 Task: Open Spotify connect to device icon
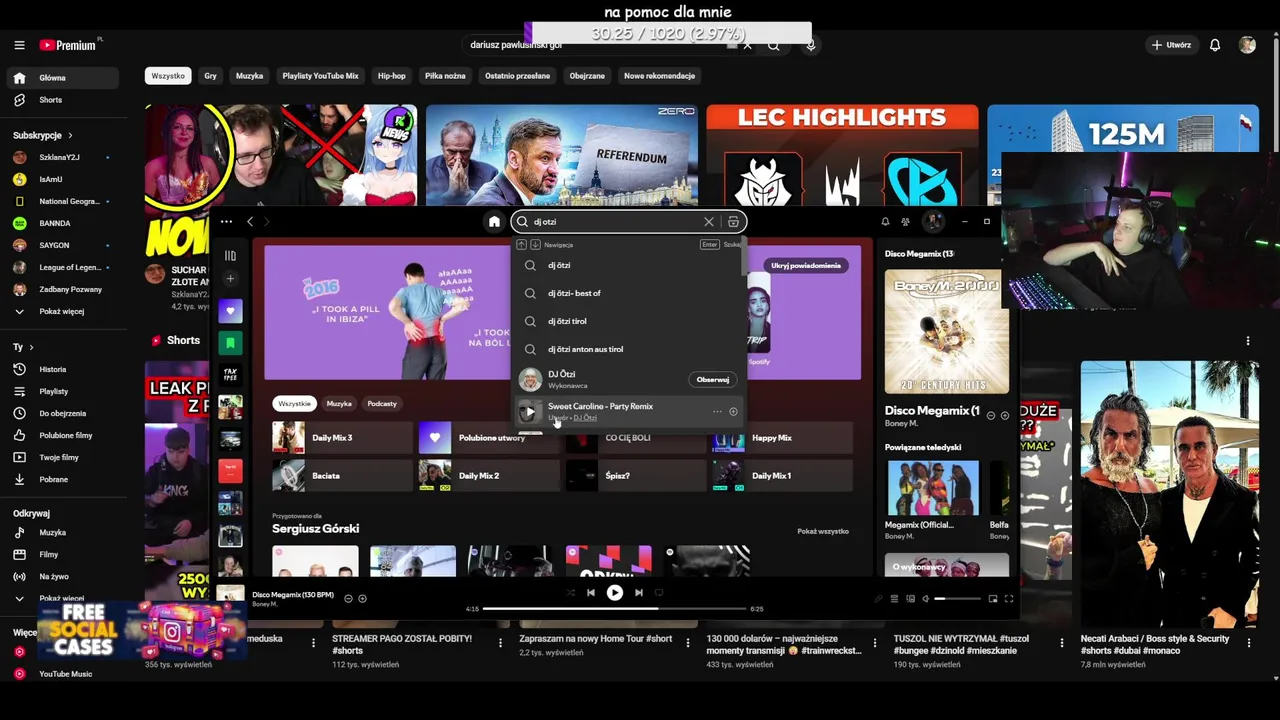(x=910, y=598)
